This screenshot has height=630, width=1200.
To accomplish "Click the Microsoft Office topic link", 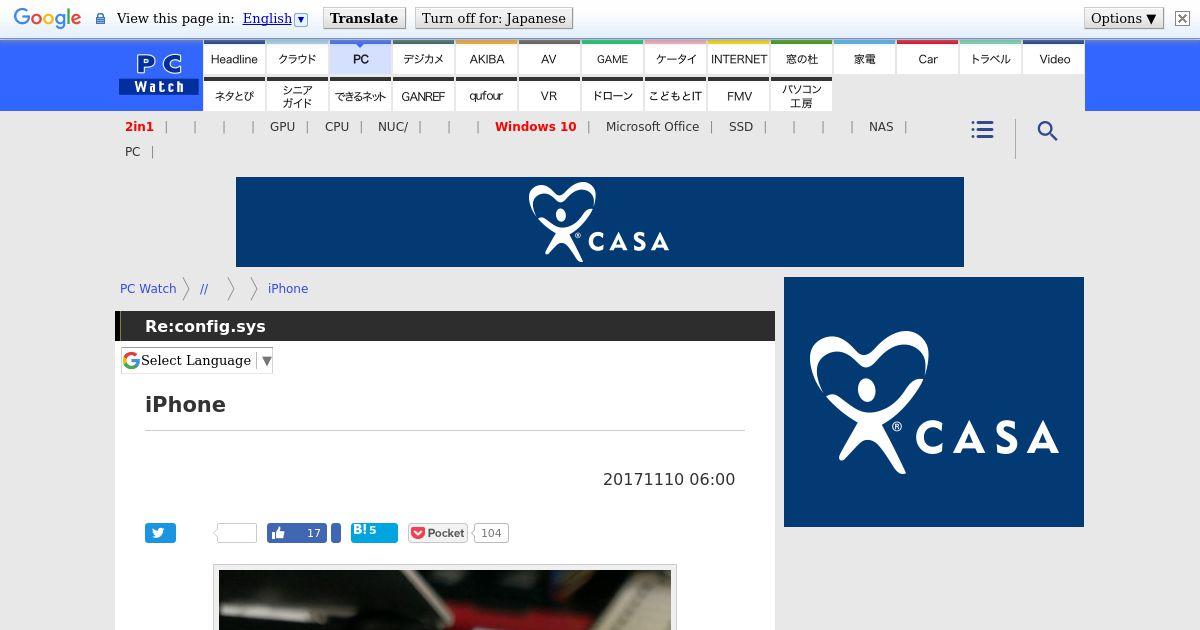I will [x=652, y=127].
